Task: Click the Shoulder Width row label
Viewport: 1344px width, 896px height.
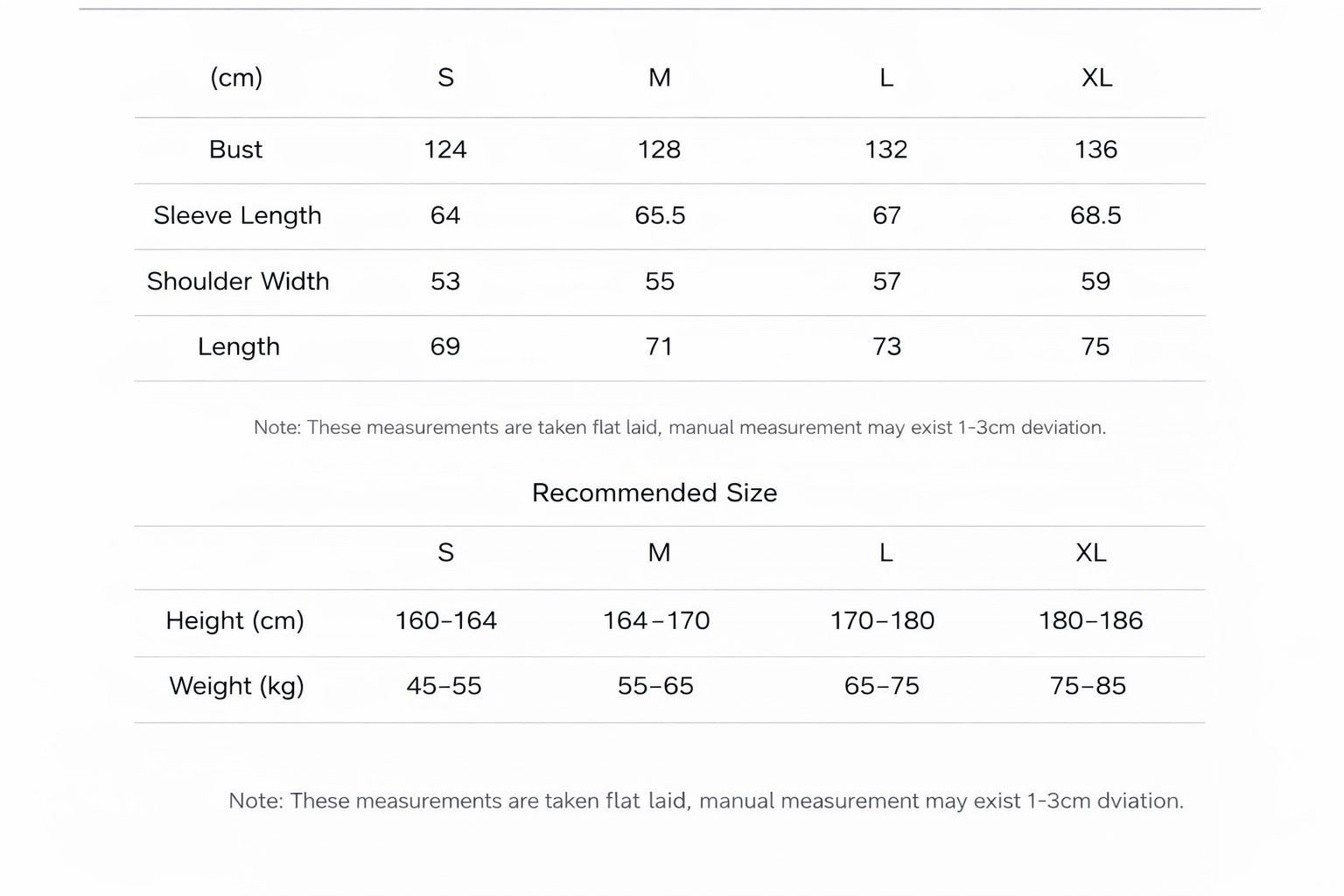Action: [238, 281]
